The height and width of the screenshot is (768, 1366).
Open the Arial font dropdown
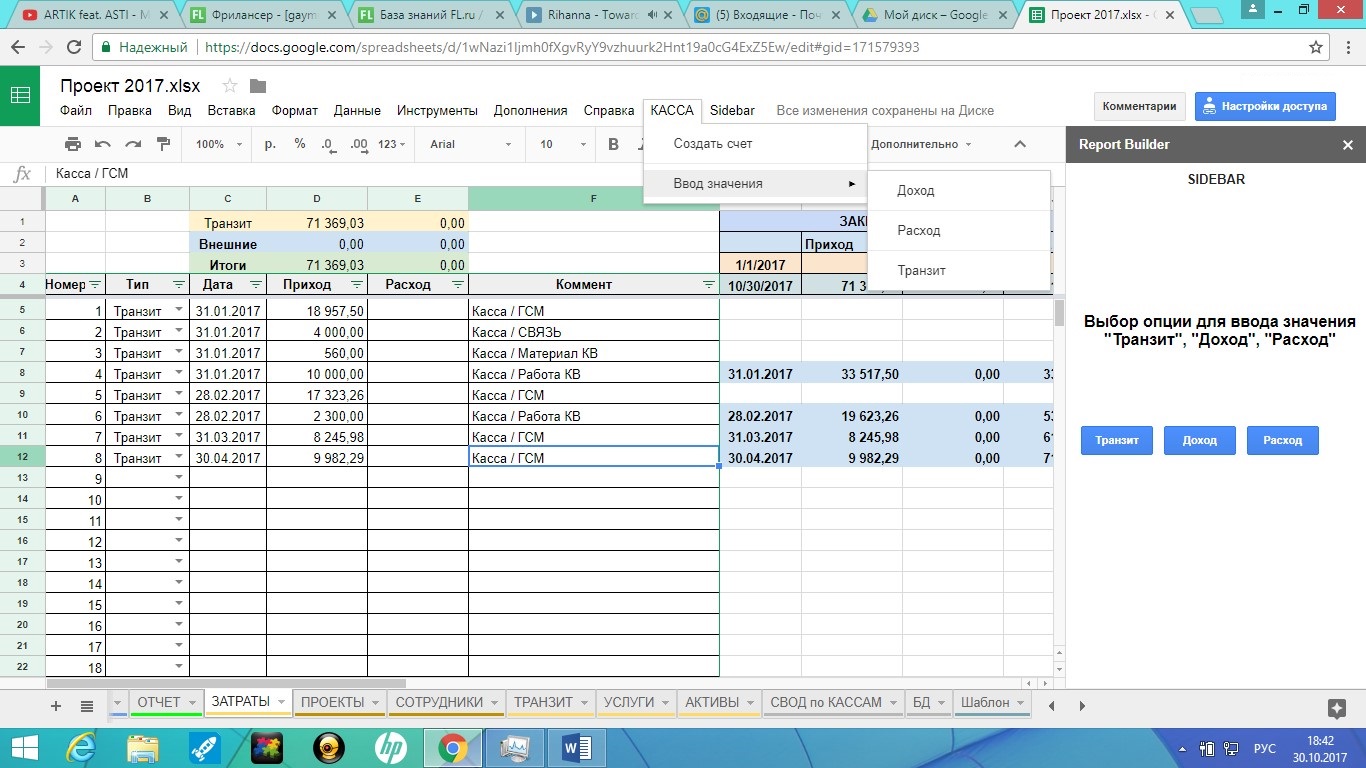click(x=470, y=144)
